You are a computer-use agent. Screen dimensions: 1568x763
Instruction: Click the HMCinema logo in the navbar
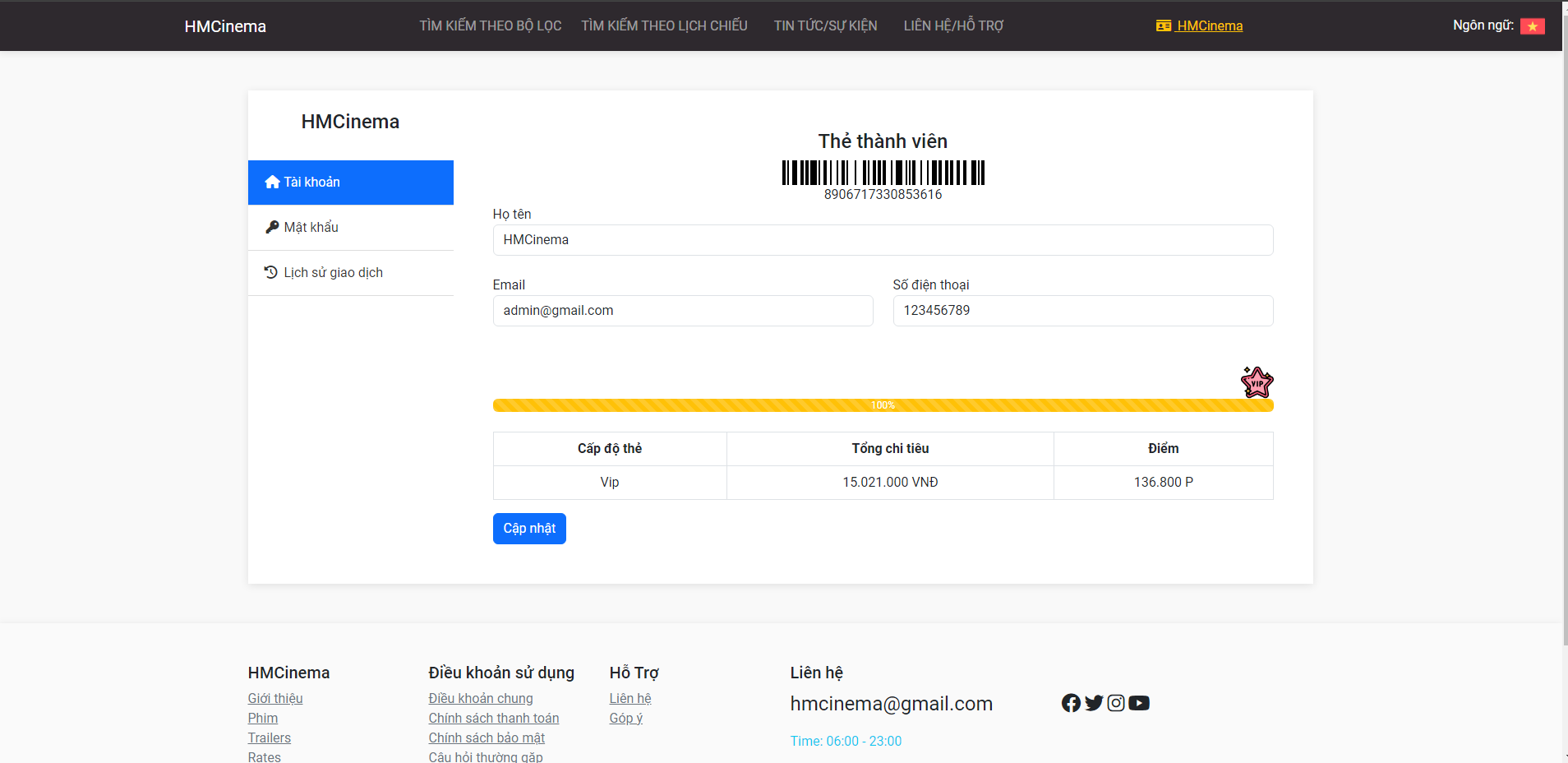click(225, 26)
